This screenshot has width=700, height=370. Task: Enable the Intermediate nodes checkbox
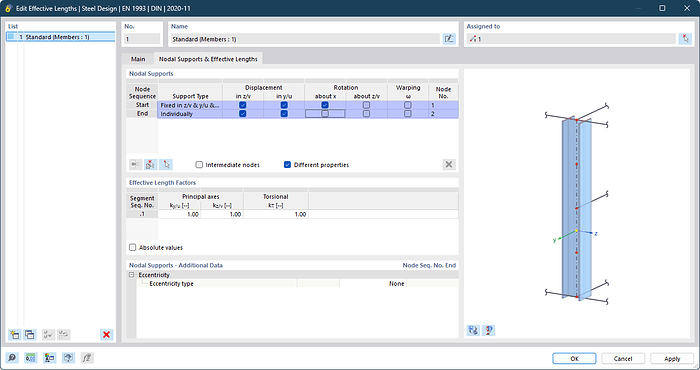(x=199, y=165)
